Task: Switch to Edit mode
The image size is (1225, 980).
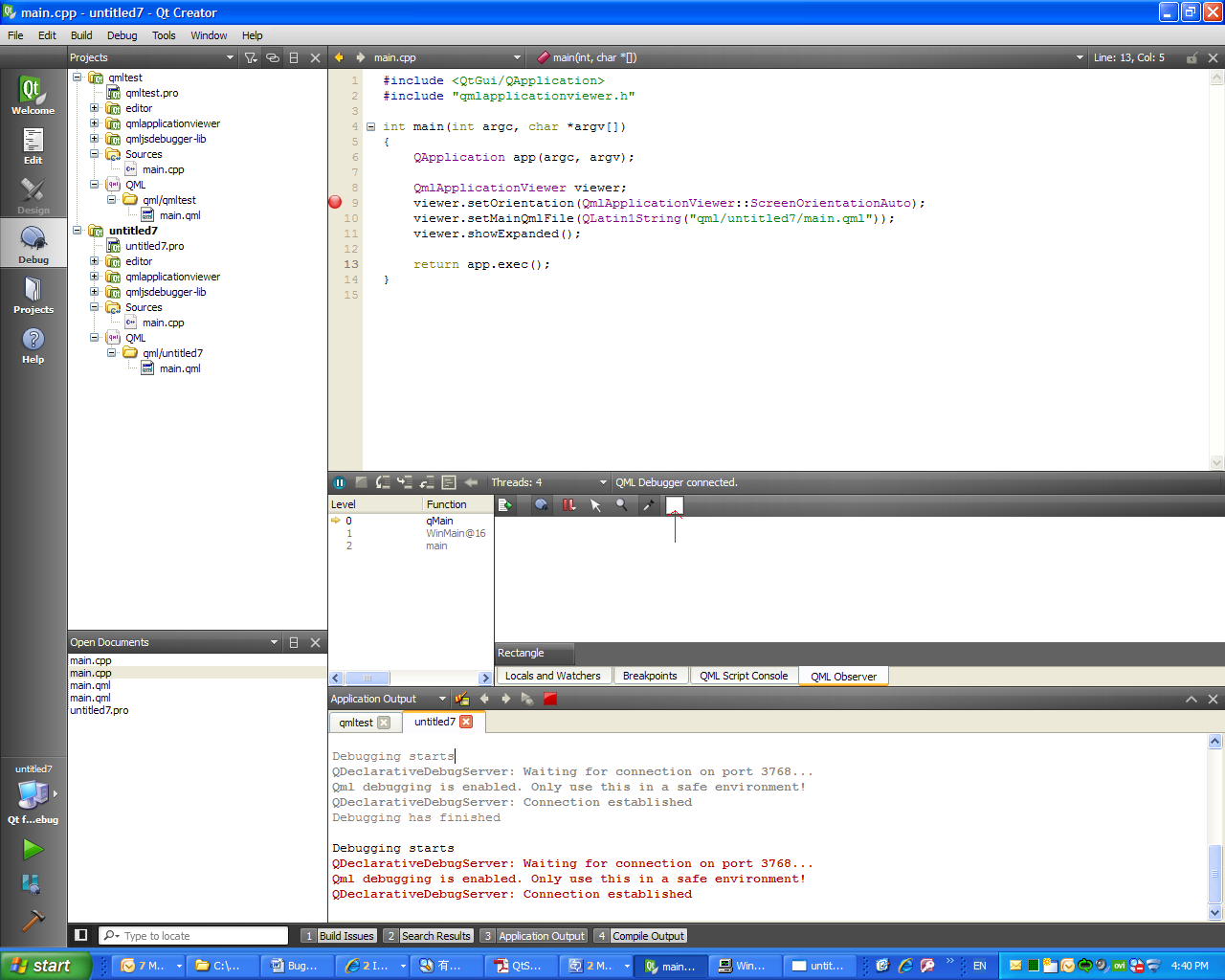Action: tap(33, 145)
